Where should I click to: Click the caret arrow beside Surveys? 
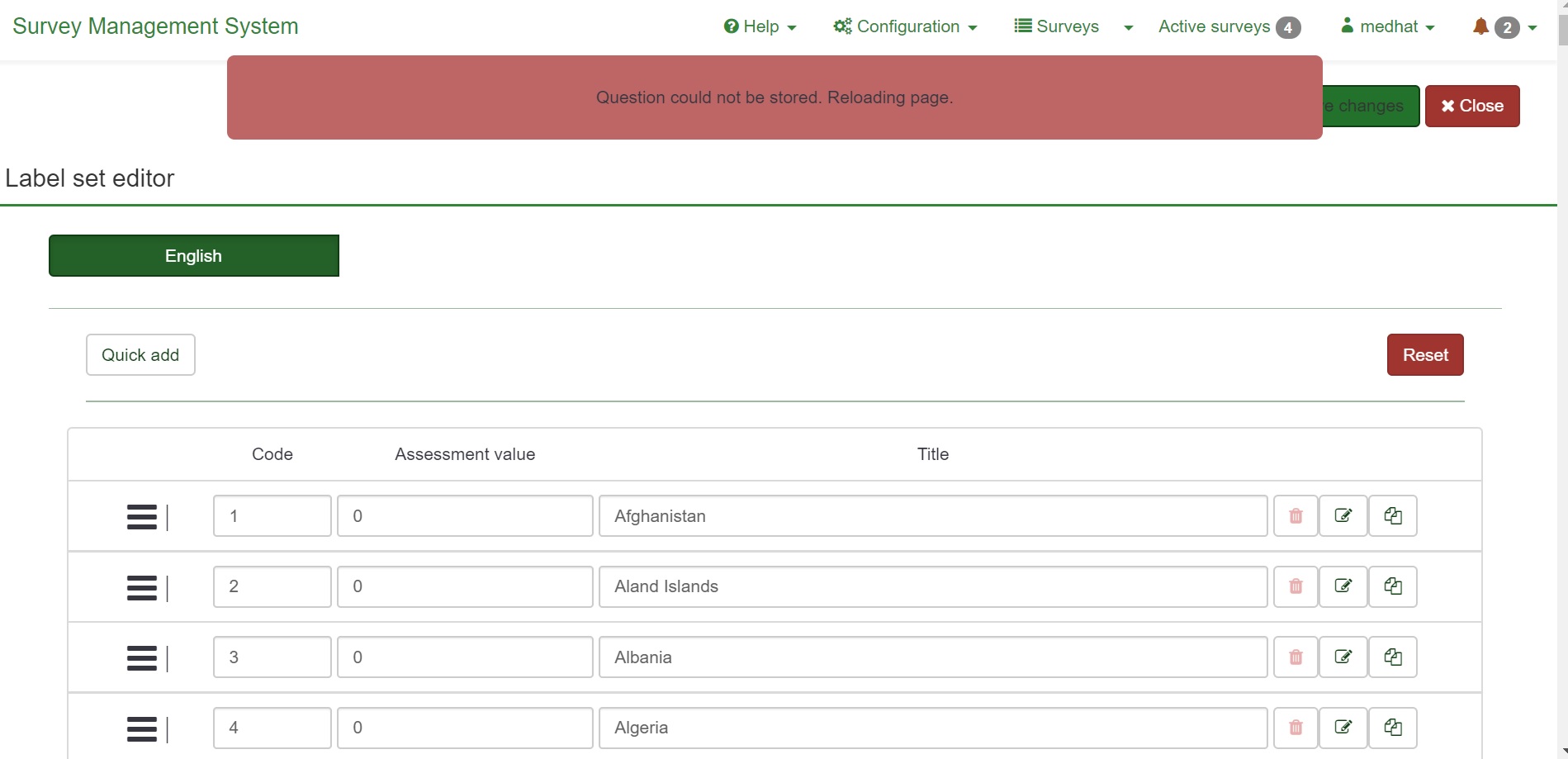pos(1128,27)
